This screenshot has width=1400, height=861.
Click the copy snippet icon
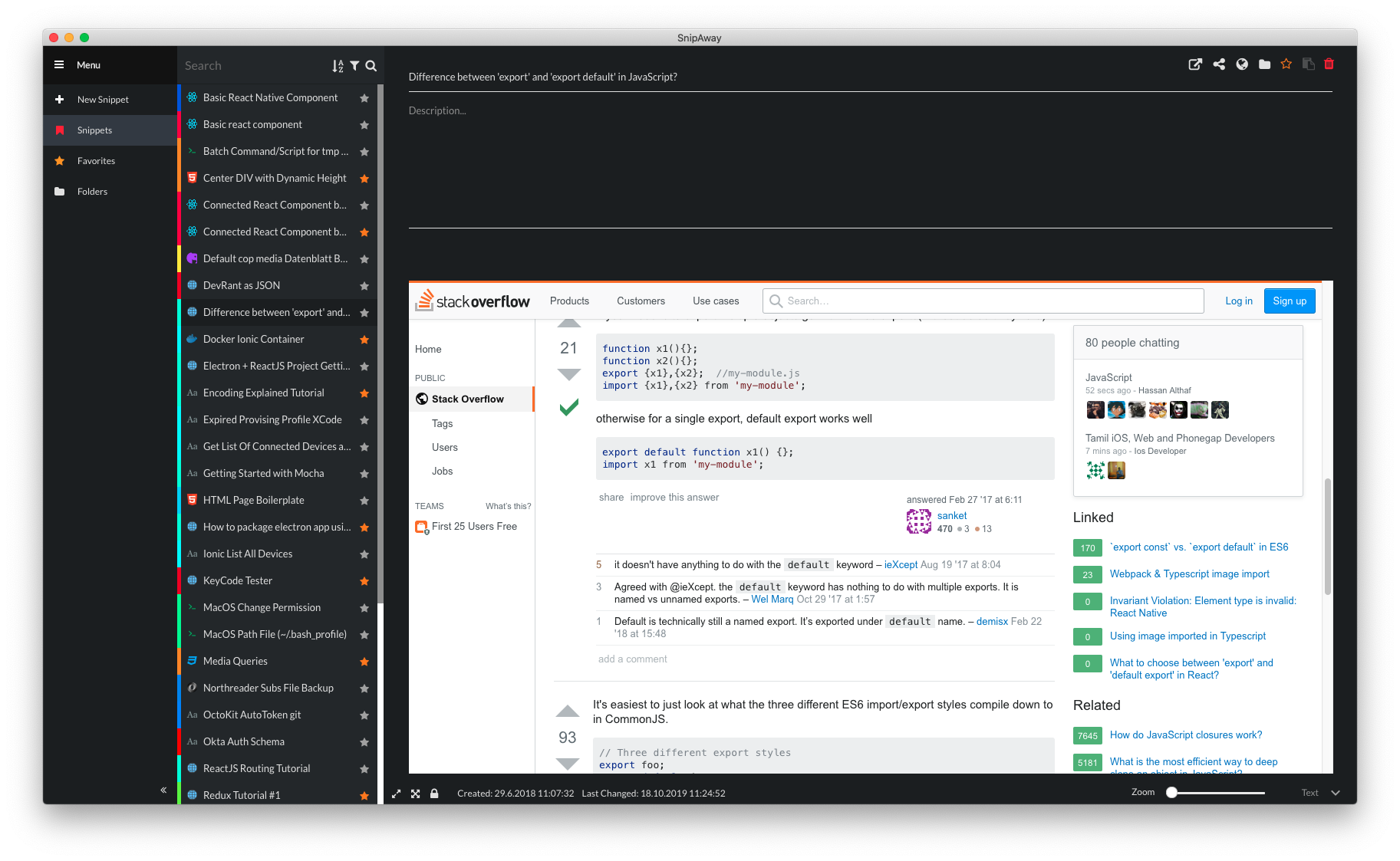(1309, 64)
